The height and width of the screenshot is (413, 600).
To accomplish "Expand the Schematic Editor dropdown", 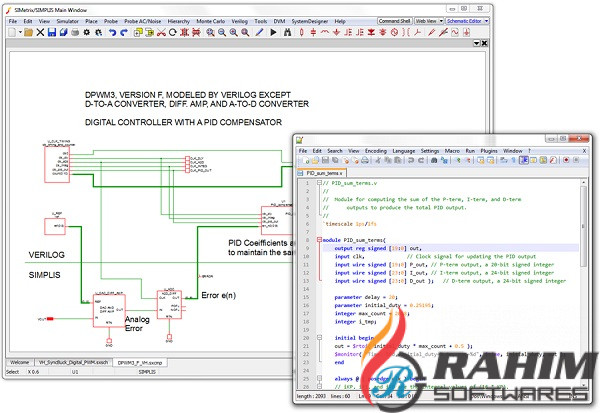I will [486, 21].
